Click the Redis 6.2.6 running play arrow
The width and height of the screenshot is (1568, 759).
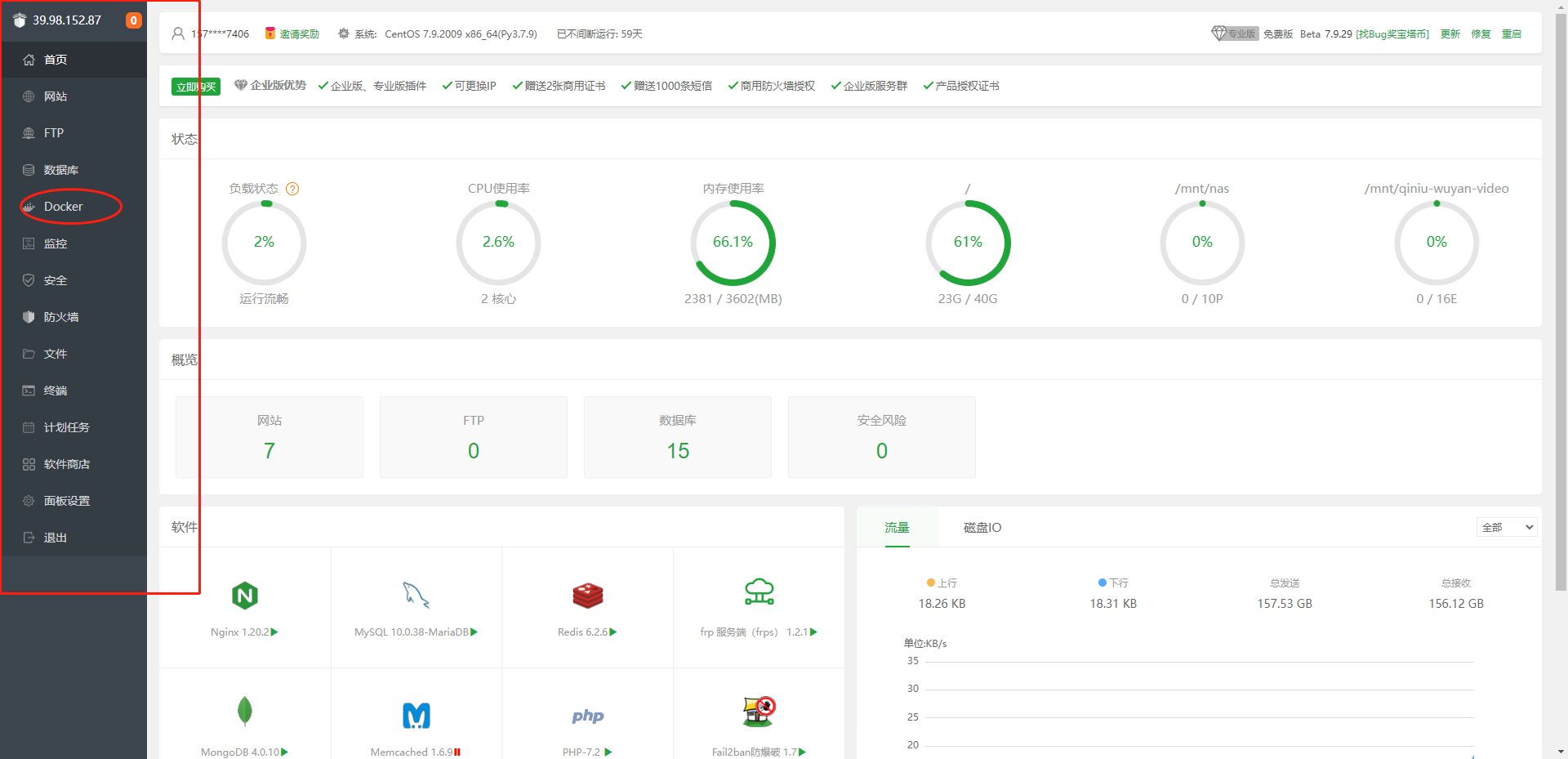point(613,632)
